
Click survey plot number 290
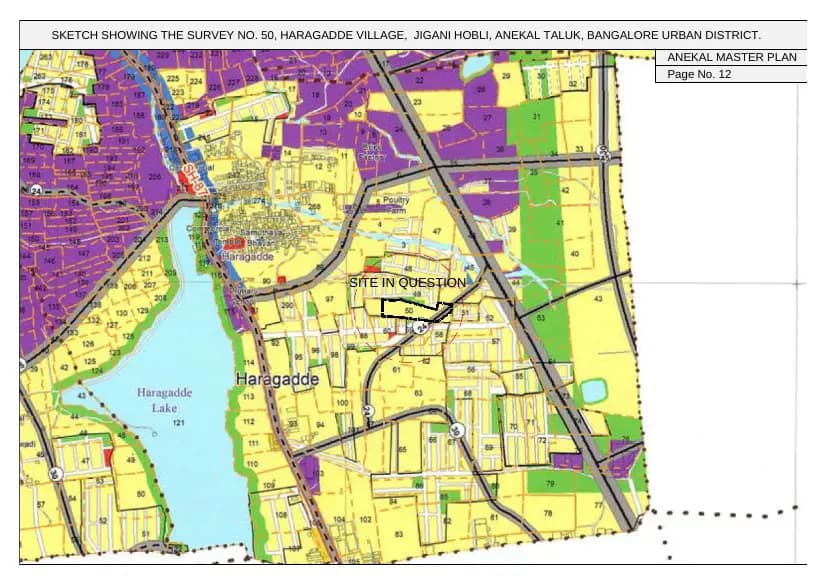click(x=287, y=305)
